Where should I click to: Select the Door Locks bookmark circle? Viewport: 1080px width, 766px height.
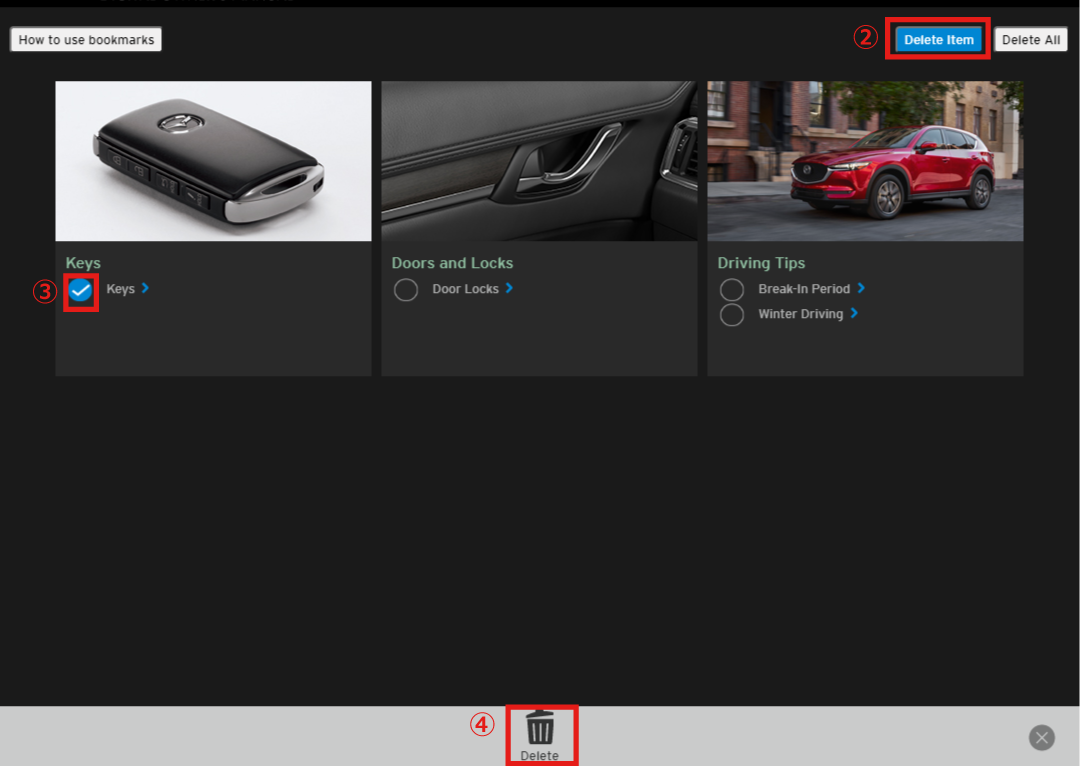[x=406, y=290]
